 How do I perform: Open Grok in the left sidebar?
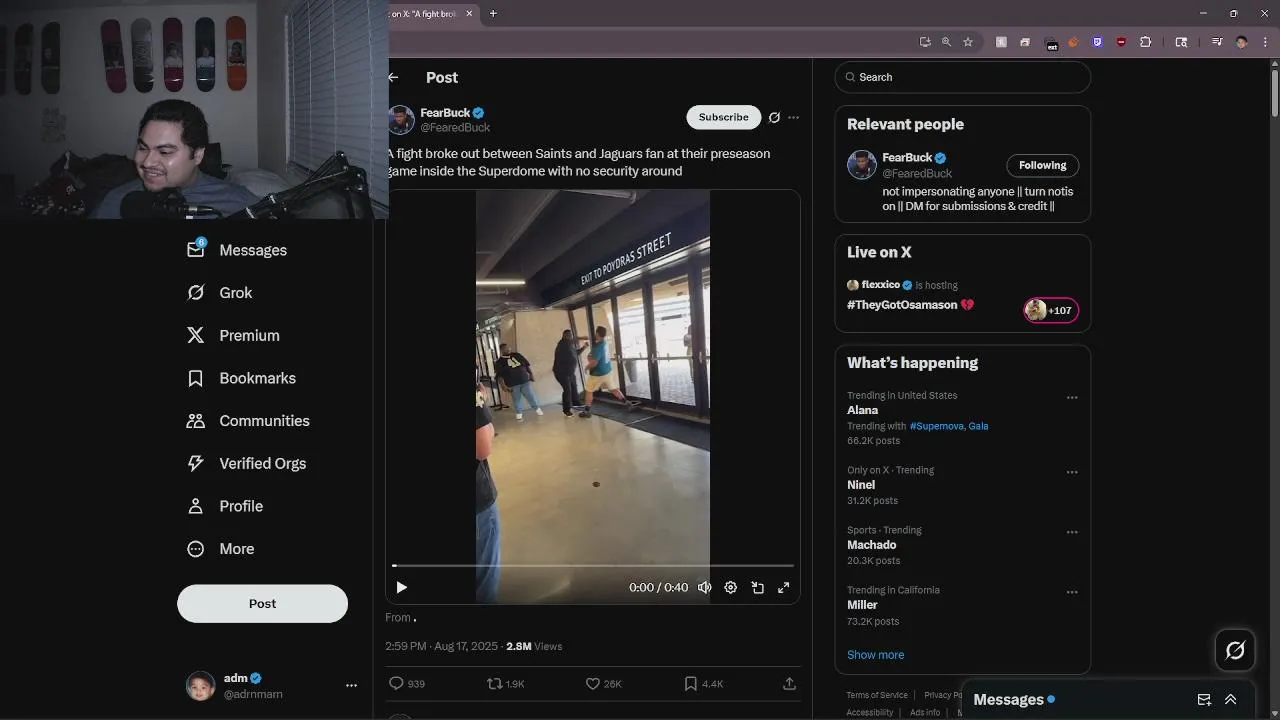[x=220, y=293]
